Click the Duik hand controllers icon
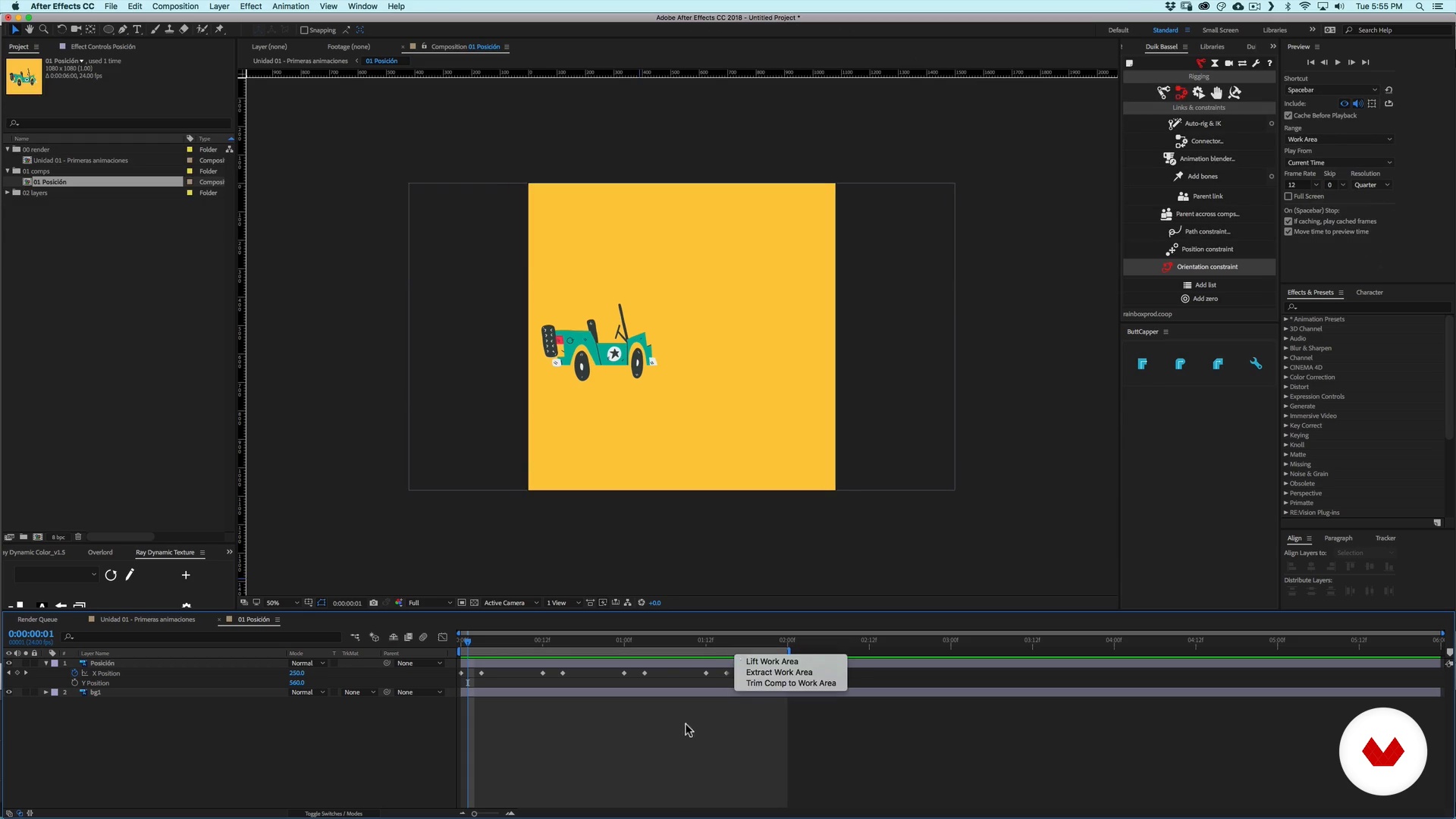This screenshot has height=819, width=1456. 1216,93
